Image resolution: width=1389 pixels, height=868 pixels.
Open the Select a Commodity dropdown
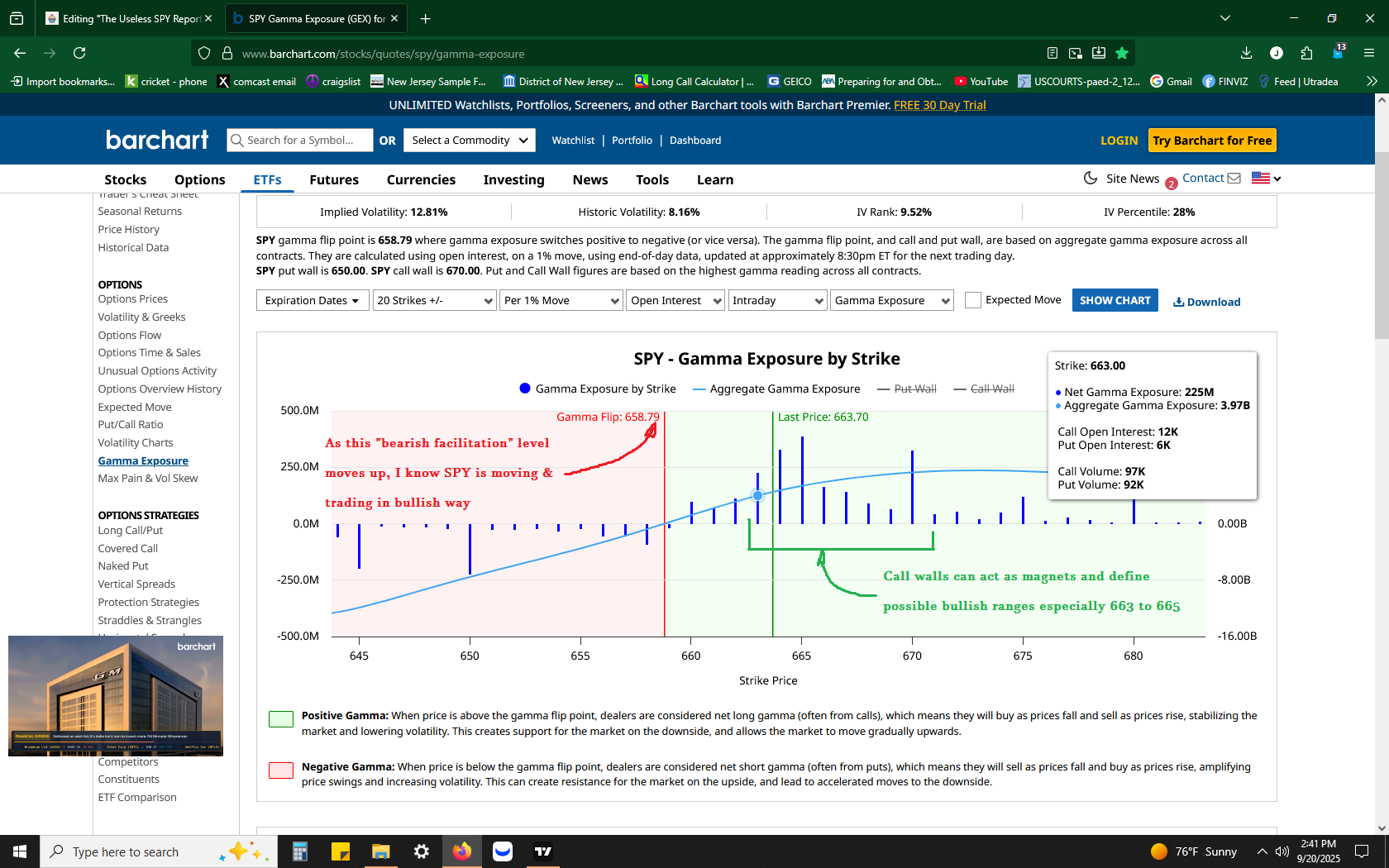coord(470,140)
